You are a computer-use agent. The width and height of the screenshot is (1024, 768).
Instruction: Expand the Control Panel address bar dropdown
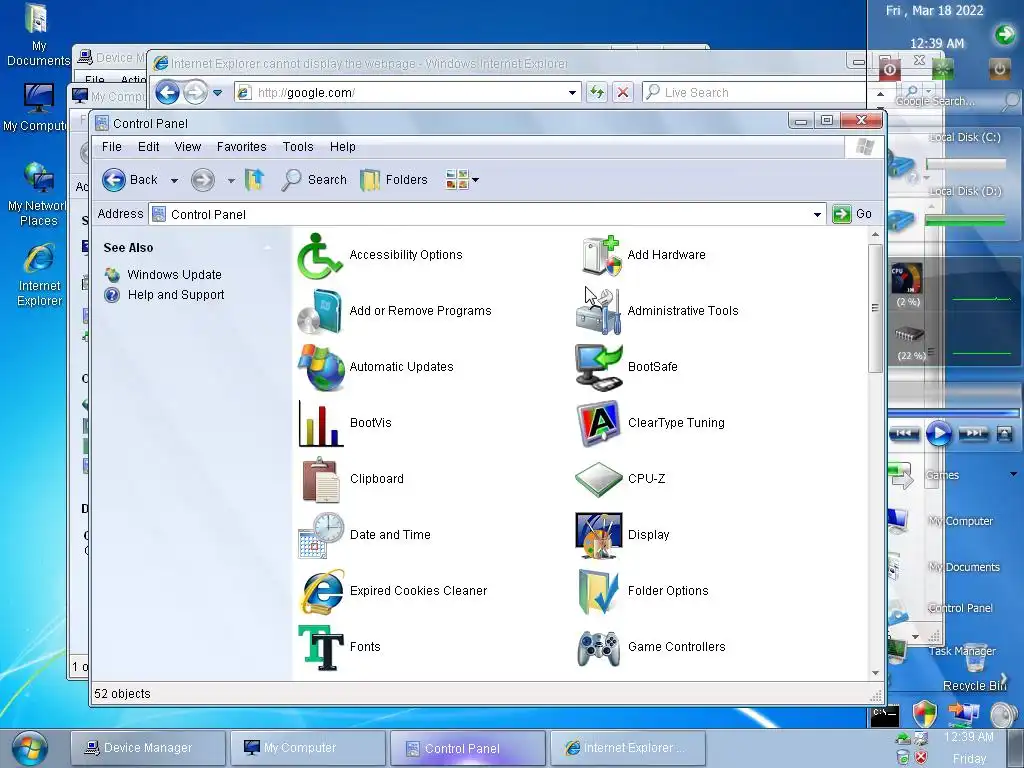[817, 214]
